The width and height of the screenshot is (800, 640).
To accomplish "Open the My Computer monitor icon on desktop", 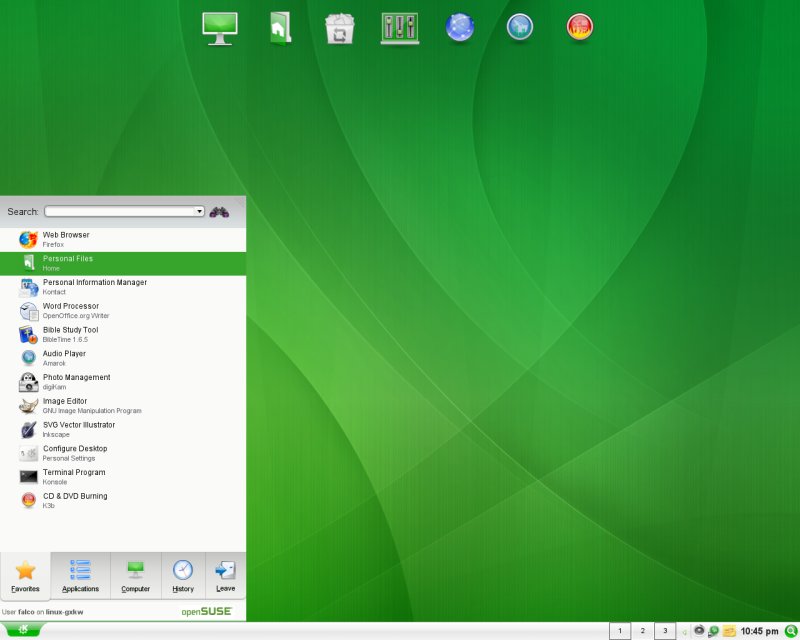I will coord(219,29).
